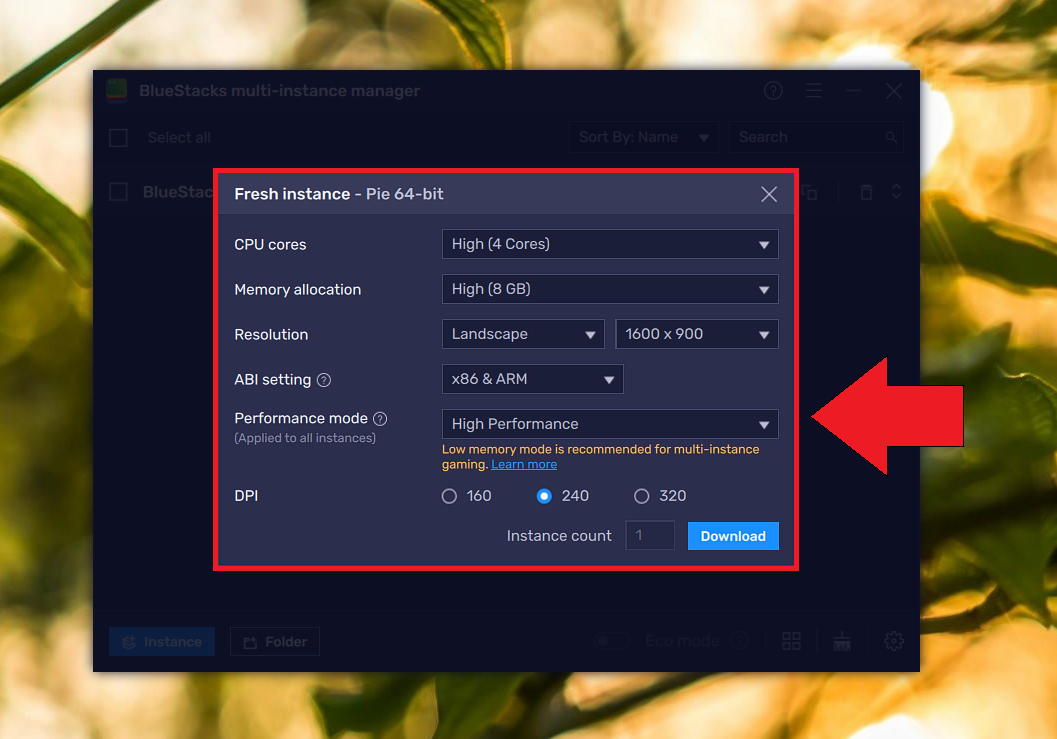Click the keyboard controls icon near Eco mode
This screenshot has width=1057, height=739.
[841, 641]
